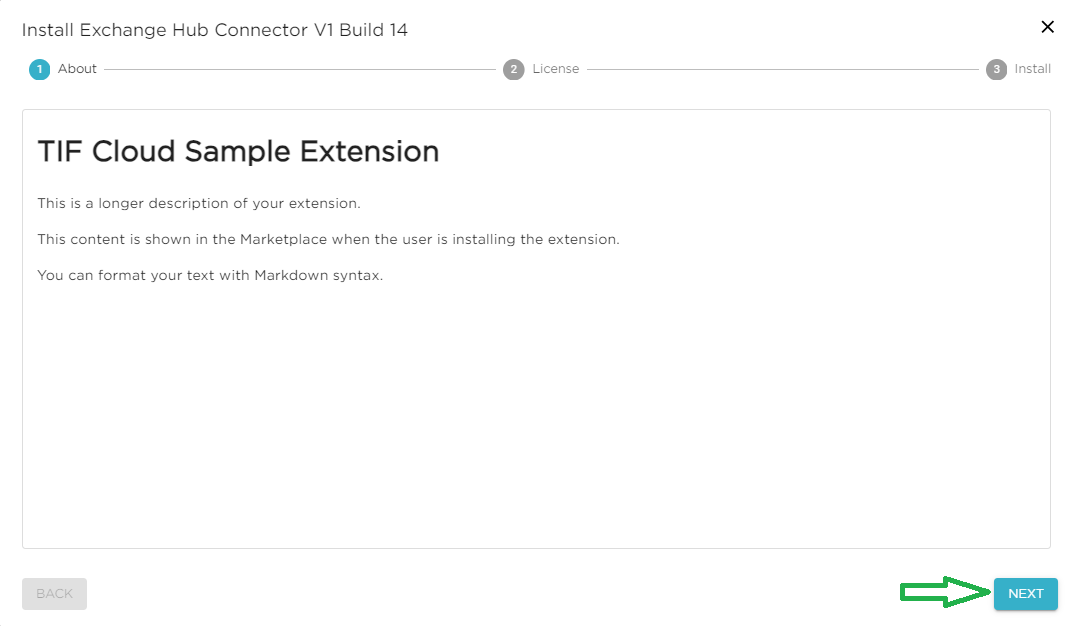Screen dimensions: 1077x626
Task: Select the Install step label text
Action: click(1031, 69)
